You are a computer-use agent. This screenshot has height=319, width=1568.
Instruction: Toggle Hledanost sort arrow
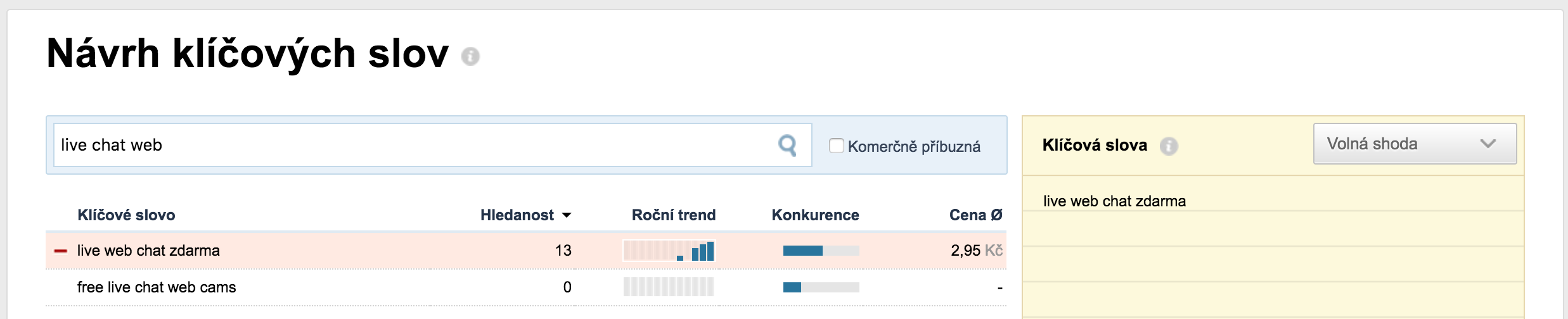(x=567, y=215)
